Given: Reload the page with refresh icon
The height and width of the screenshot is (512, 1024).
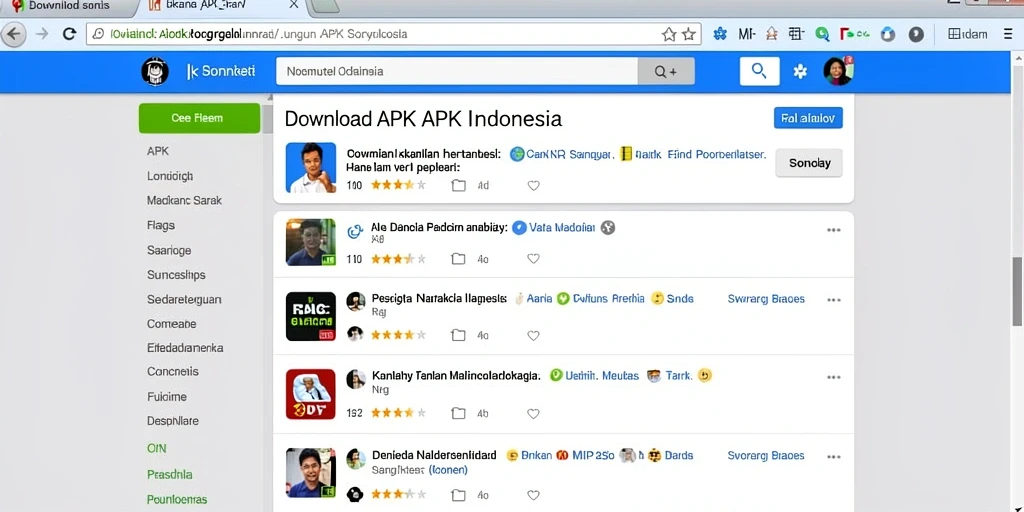Looking at the screenshot, I should point(69,34).
